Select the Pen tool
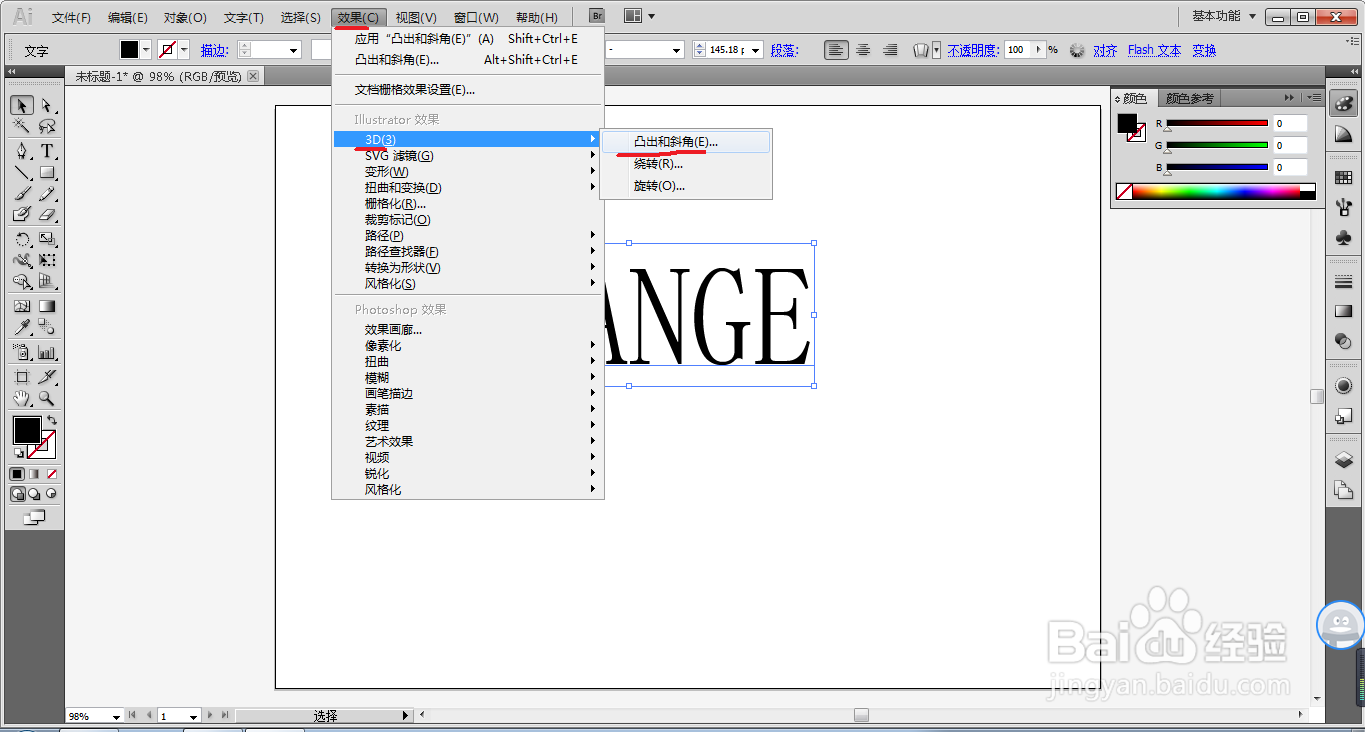The width and height of the screenshot is (1365, 732). (x=22, y=151)
